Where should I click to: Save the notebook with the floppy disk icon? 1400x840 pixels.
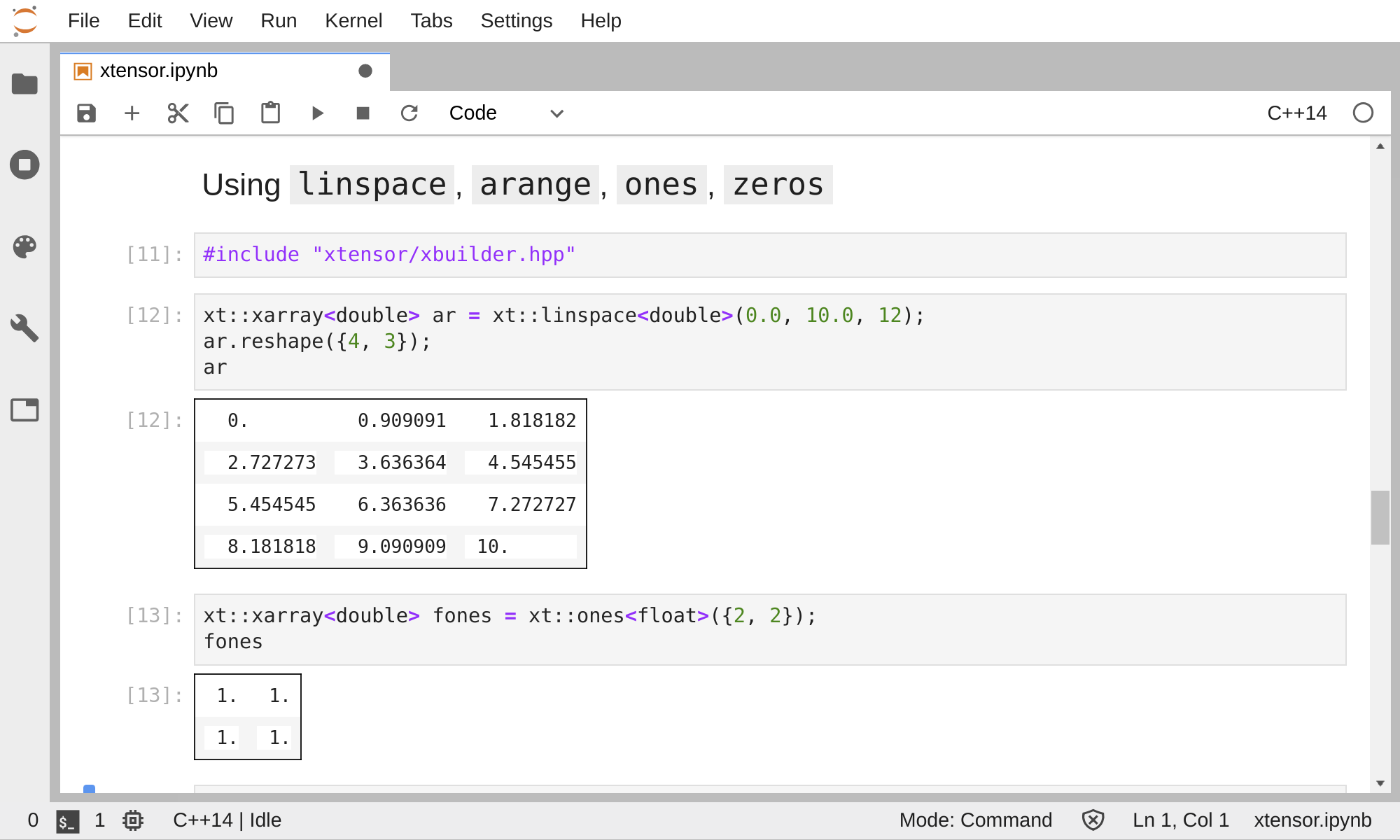86,113
